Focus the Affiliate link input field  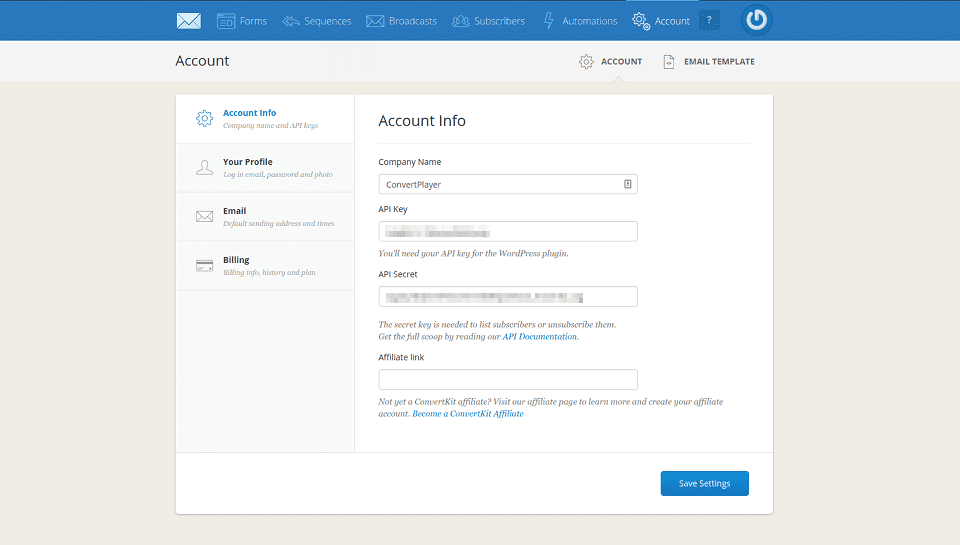tap(508, 379)
